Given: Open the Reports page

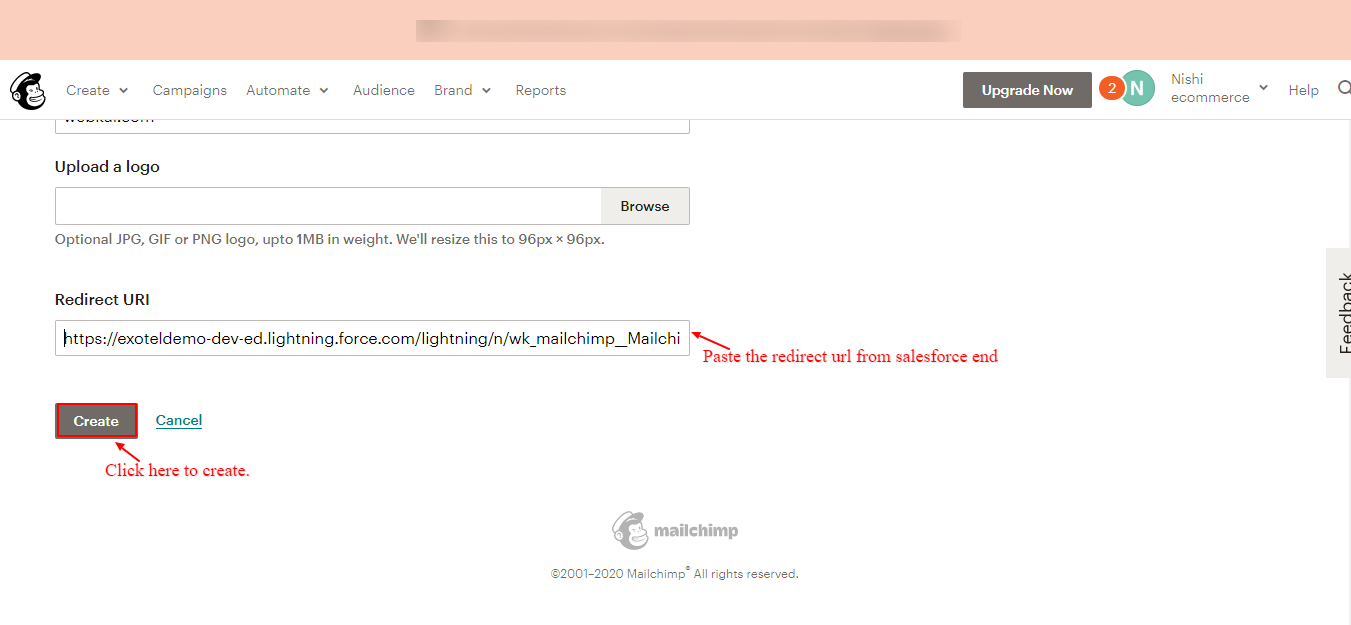Looking at the screenshot, I should pyautogui.click(x=540, y=90).
